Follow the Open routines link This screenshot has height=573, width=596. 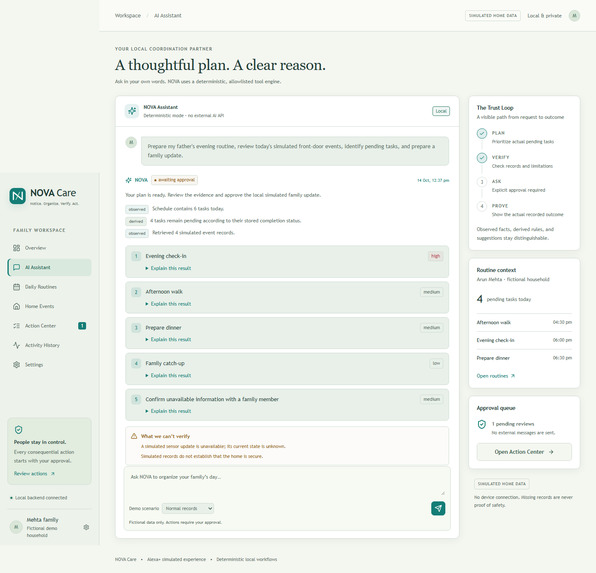click(x=496, y=376)
